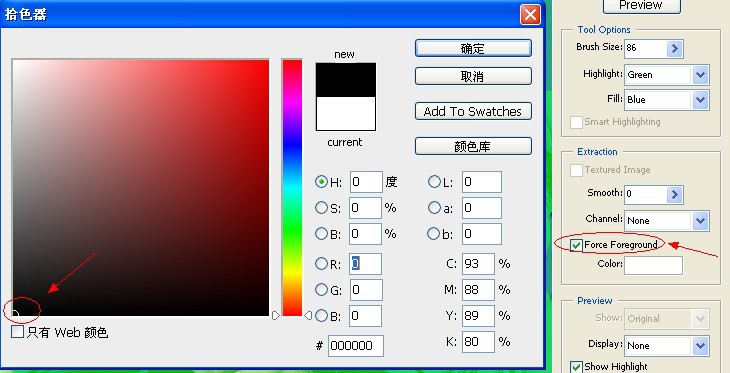
Task: Click the S saturation percent field
Action: click(x=365, y=208)
